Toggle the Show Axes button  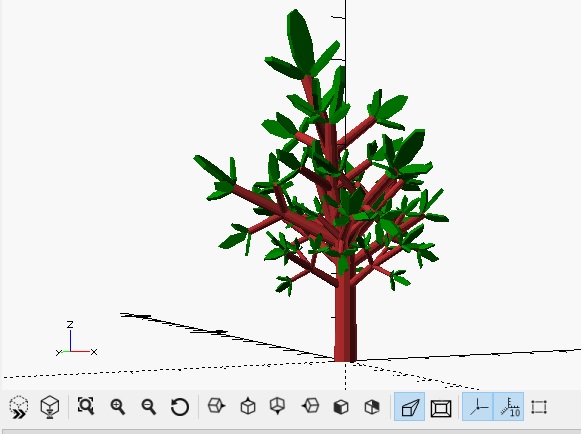click(x=478, y=407)
